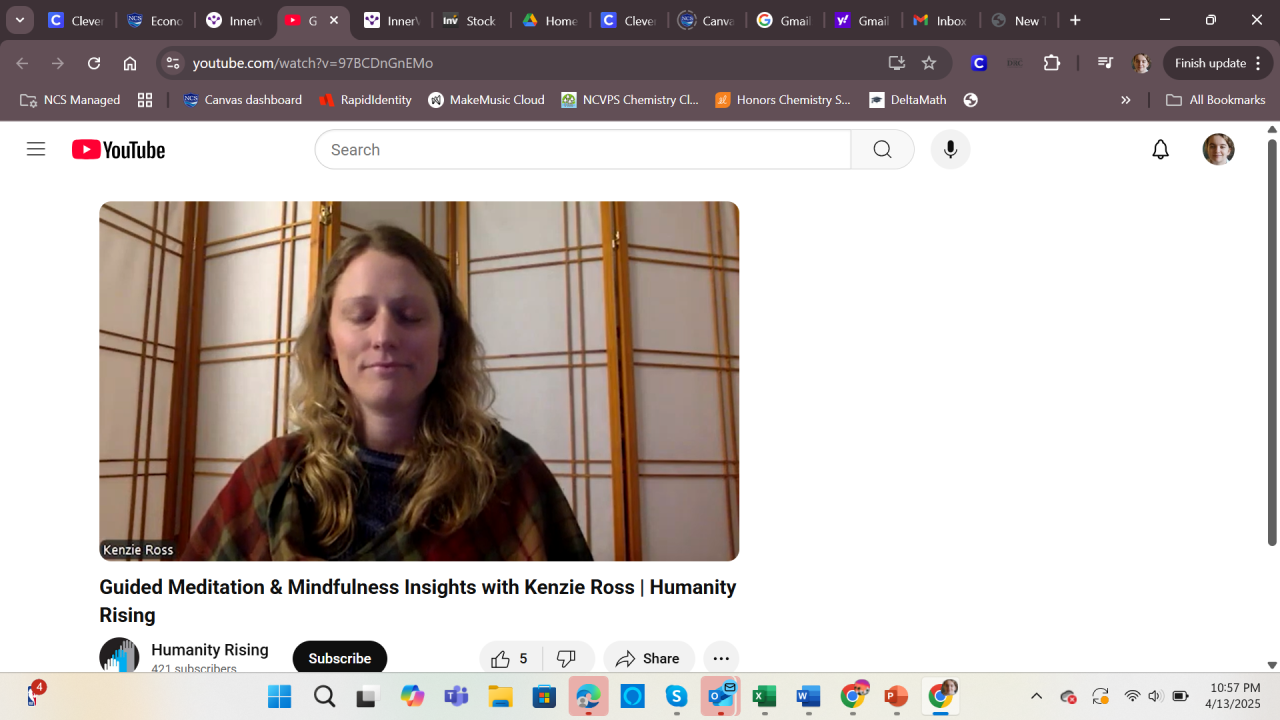
Task: Open Chrome profile avatar in toolbar
Action: [1141, 63]
